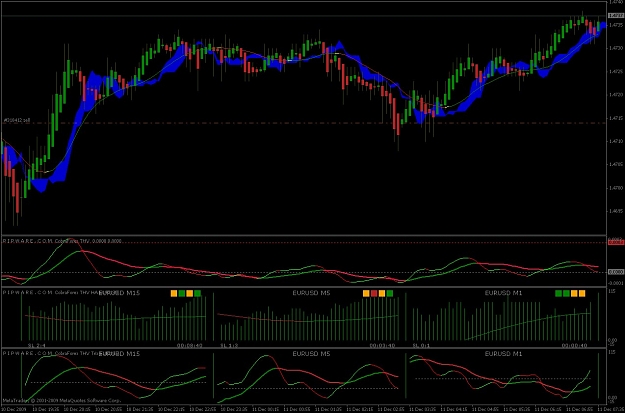Click the 1.4720 price level on the axis
Screen dimensions: 625x413
(x=615, y=95)
